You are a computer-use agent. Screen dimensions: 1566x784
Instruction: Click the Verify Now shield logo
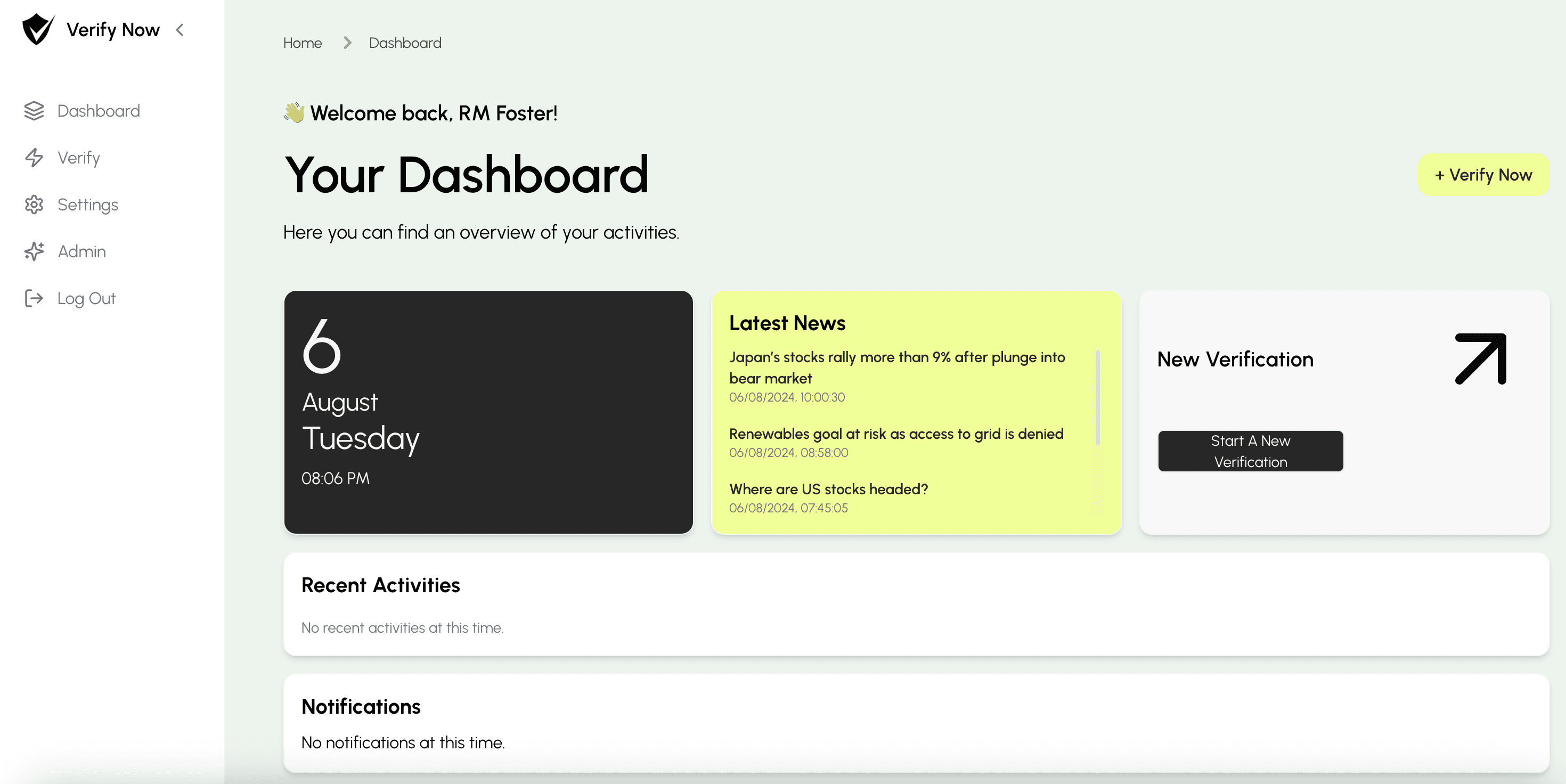38,29
